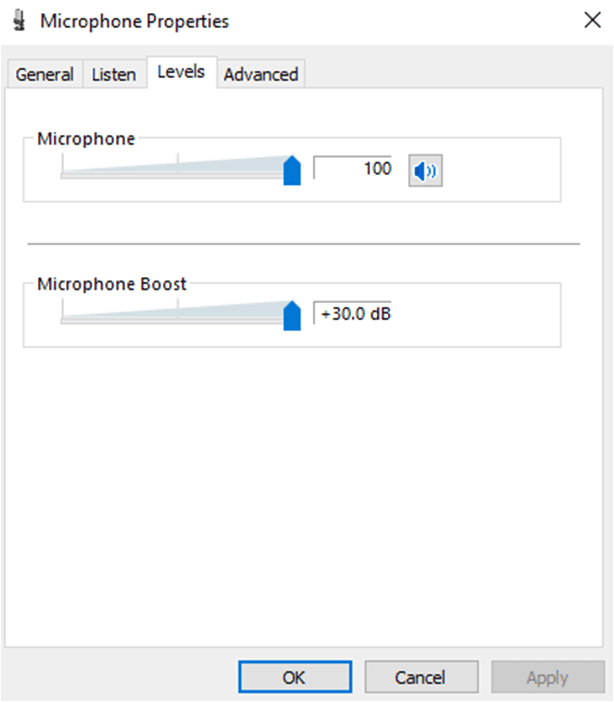
Task: Go to the Advanced tab
Action: (x=261, y=74)
